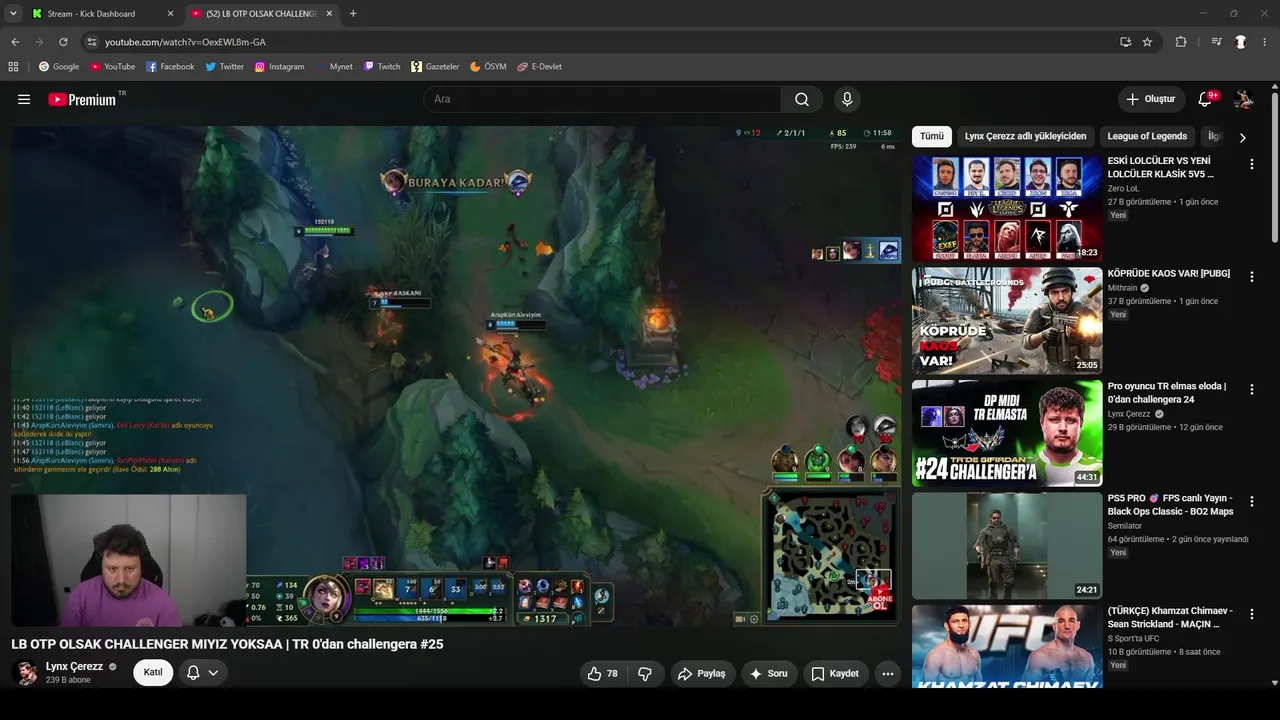Dislike the video with thumbs down
Viewport: 1280px width, 720px height.
click(645, 674)
